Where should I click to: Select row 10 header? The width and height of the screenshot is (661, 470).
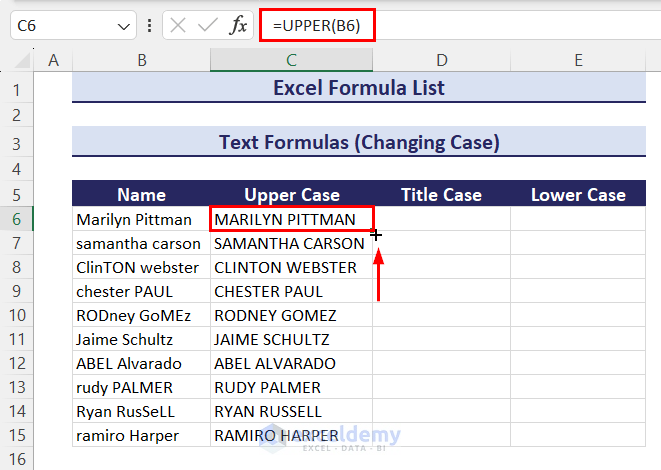[x=16, y=315]
